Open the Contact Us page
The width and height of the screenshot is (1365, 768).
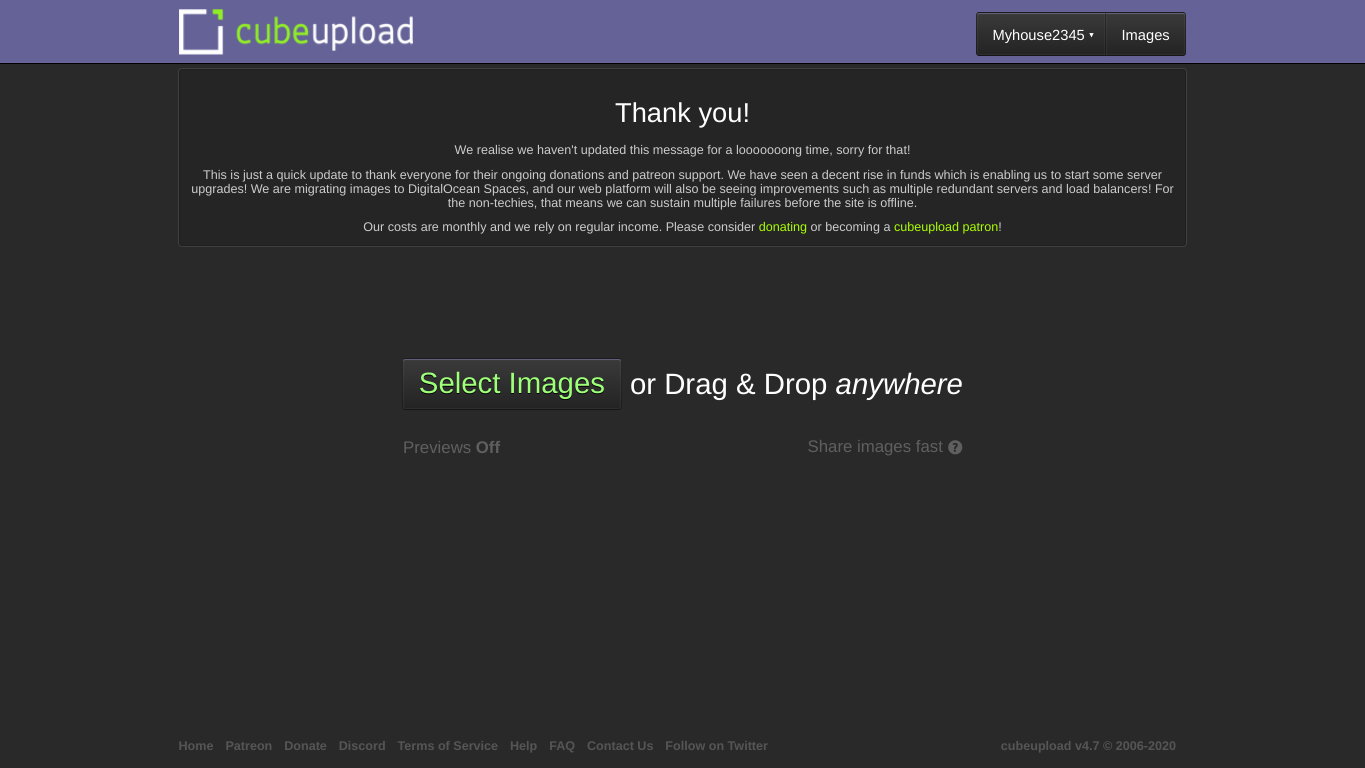[620, 746]
